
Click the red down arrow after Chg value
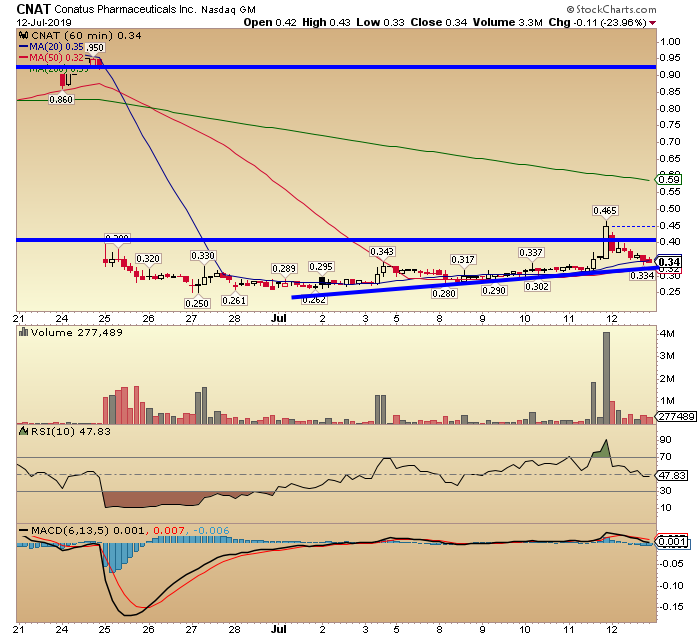click(x=653, y=23)
